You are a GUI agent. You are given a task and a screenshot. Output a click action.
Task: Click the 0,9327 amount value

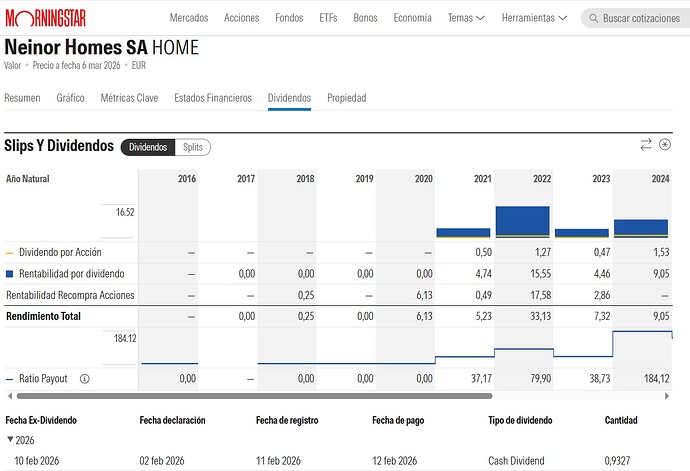617,461
